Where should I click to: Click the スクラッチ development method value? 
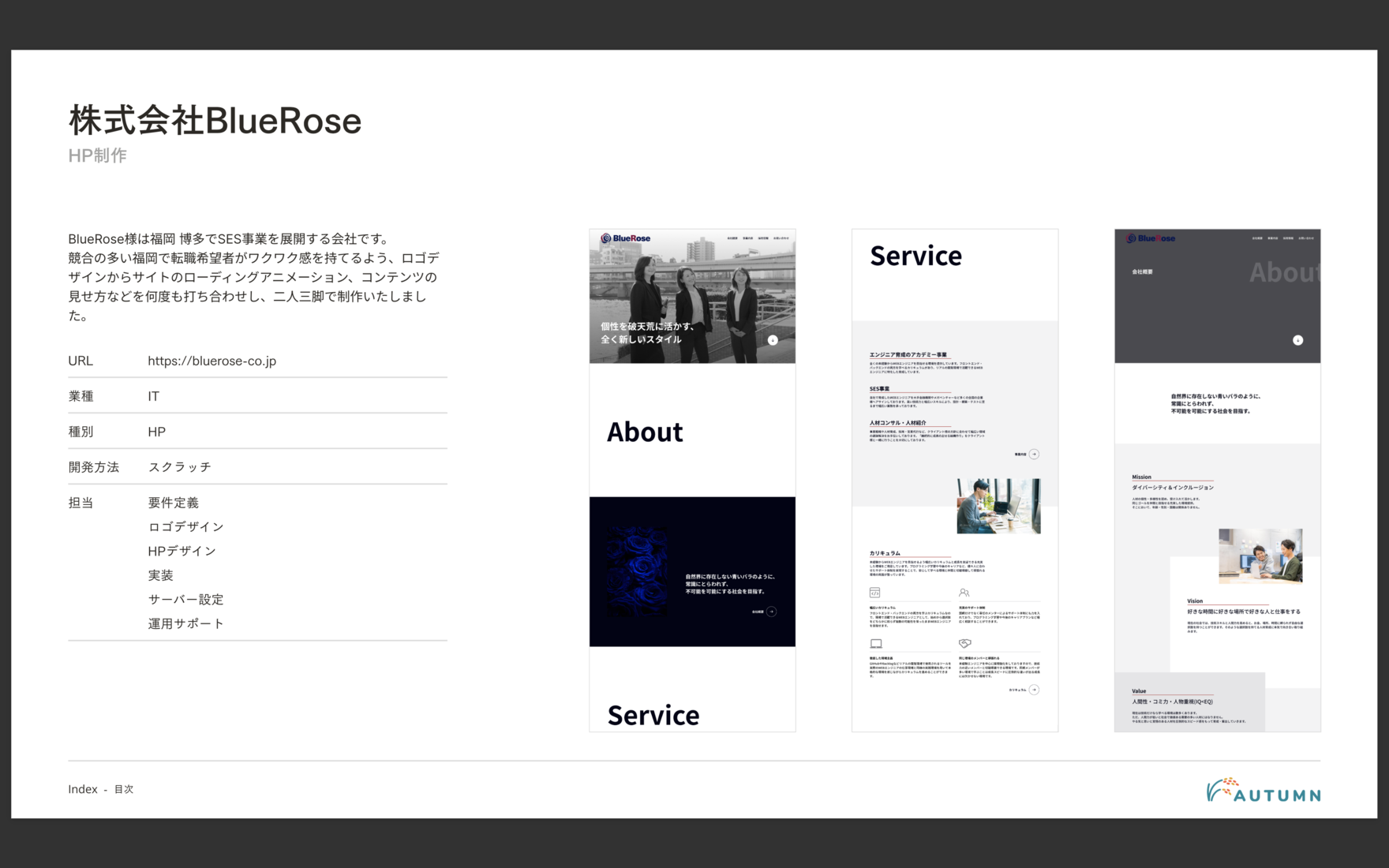(180, 467)
